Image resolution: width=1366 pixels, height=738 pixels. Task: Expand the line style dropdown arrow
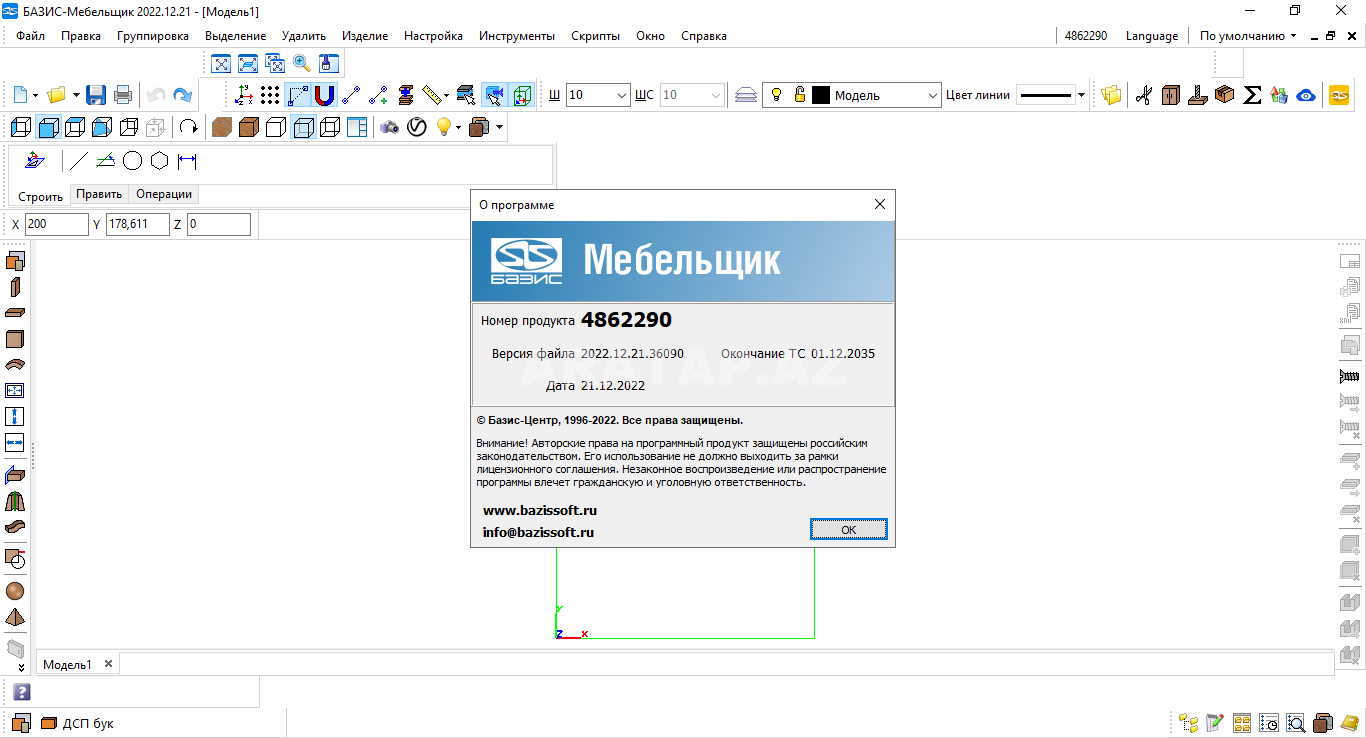pos(1081,96)
